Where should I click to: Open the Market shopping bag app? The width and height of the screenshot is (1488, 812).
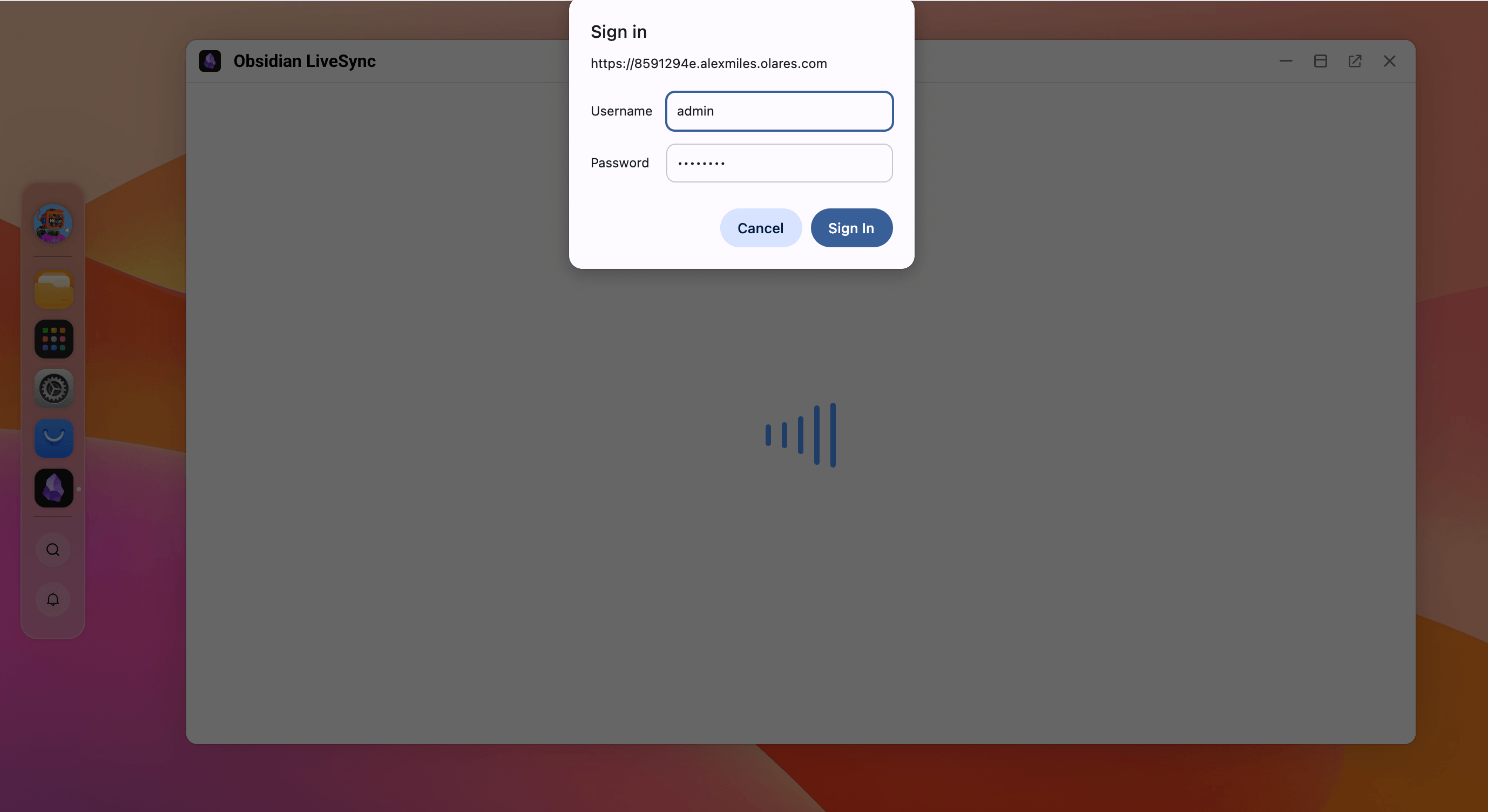53,438
